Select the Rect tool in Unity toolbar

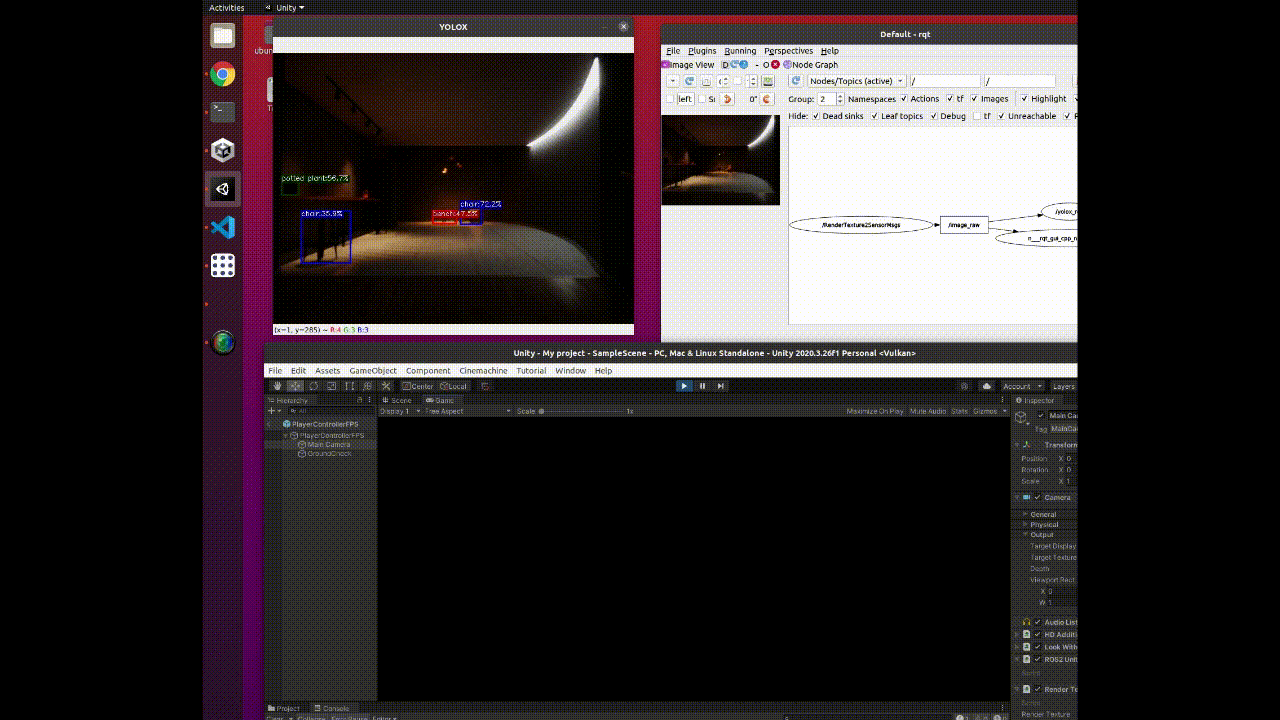click(x=350, y=386)
